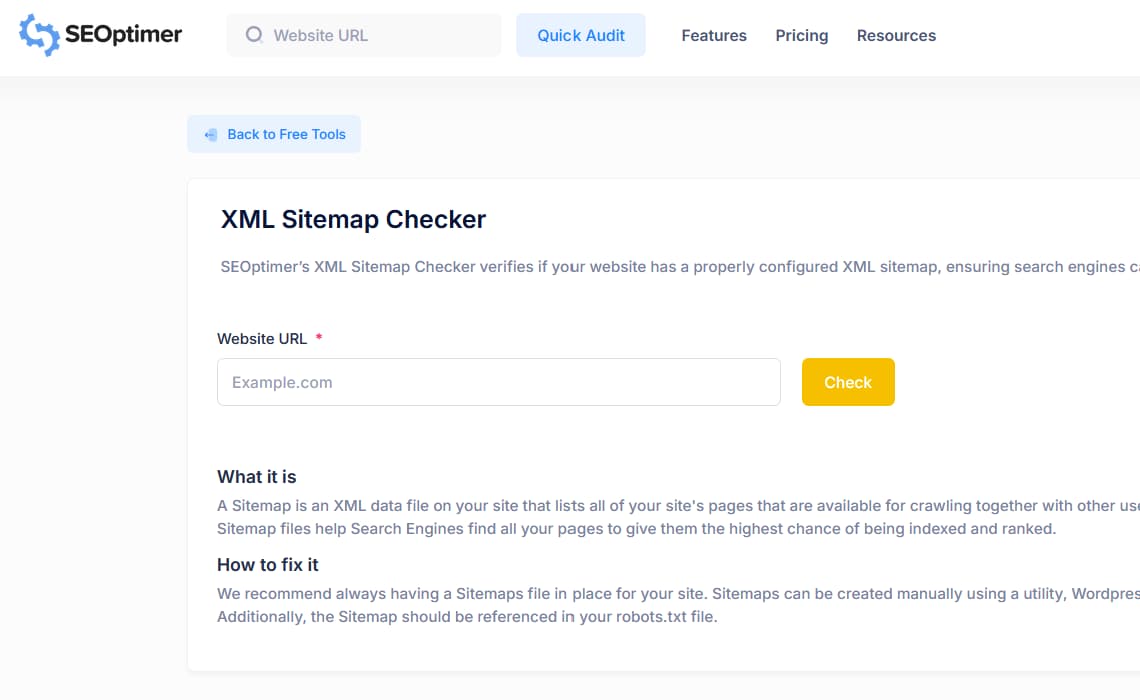Select the SEOptimer wordmark in the header

[125, 34]
